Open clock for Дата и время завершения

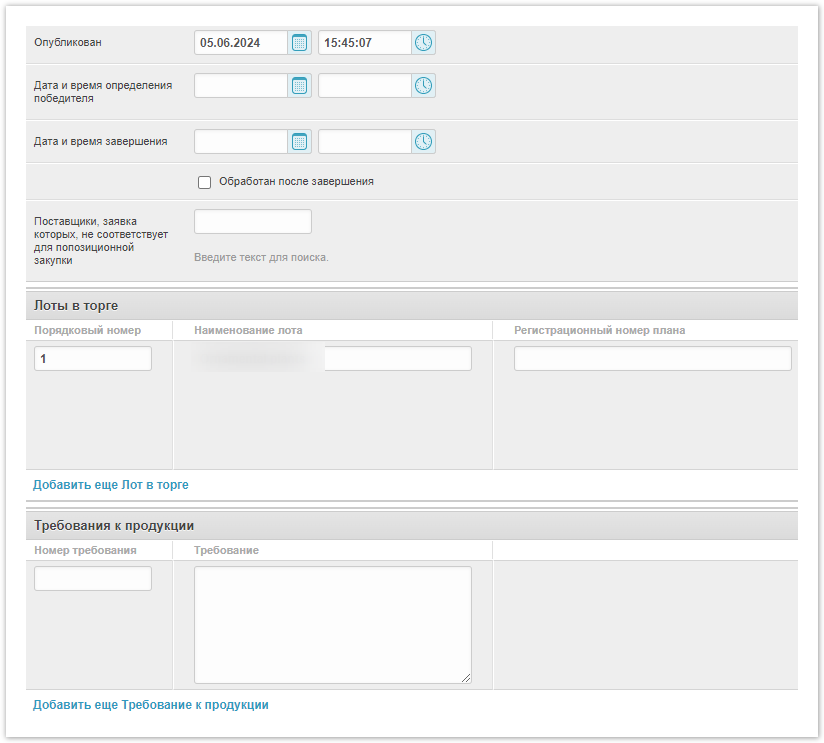click(424, 142)
